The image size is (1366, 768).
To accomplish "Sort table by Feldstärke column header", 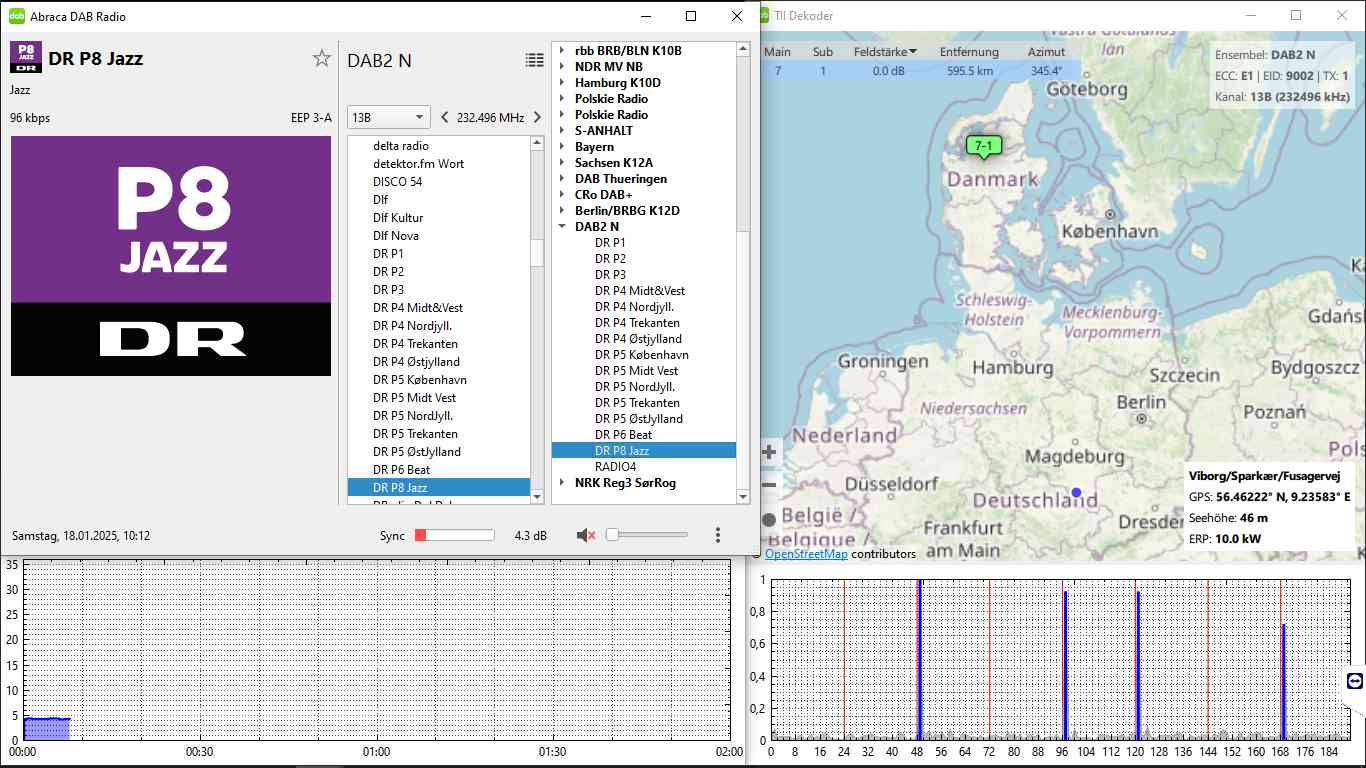I will coord(885,52).
